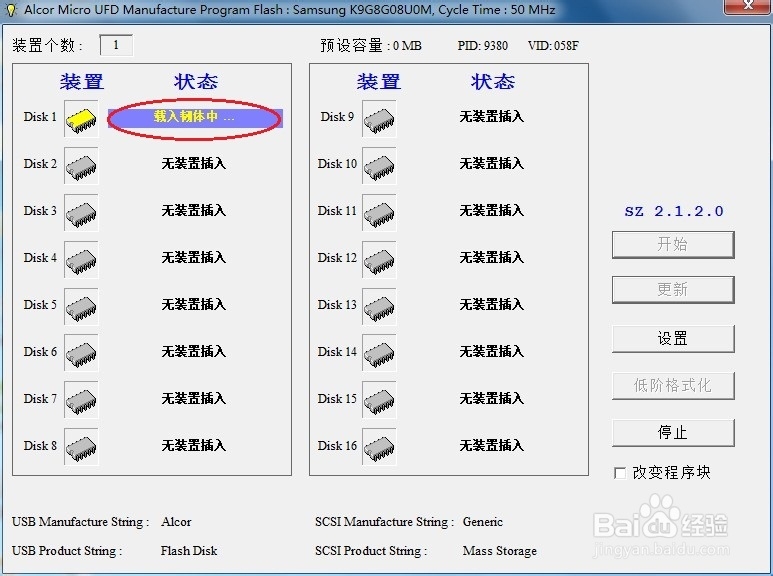The image size is (773, 576).
Task: Click the Disk 16 chip icon
Action: (x=379, y=447)
